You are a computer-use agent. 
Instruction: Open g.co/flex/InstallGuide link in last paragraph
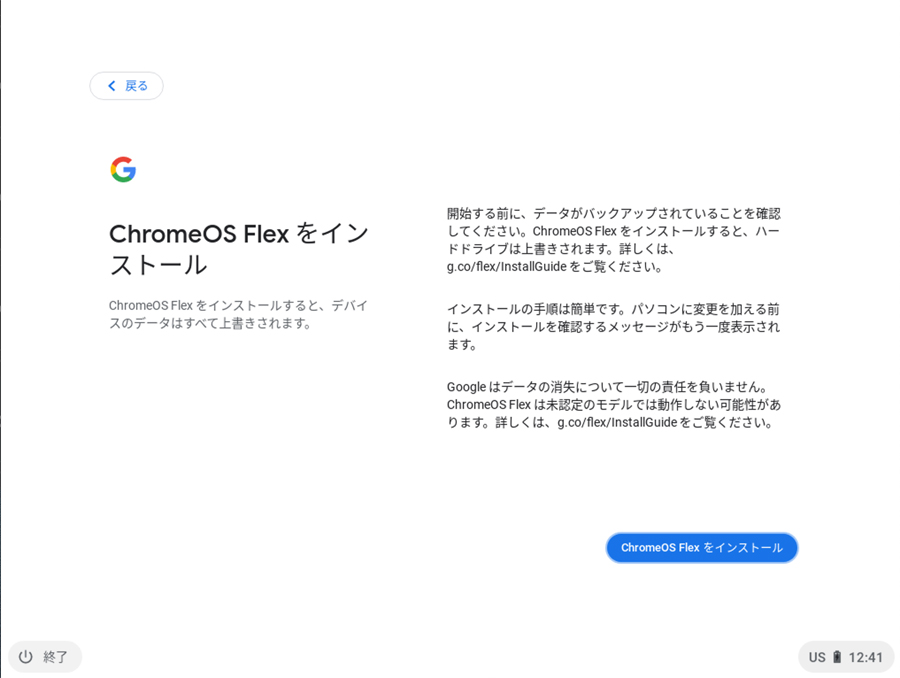tap(616, 422)
